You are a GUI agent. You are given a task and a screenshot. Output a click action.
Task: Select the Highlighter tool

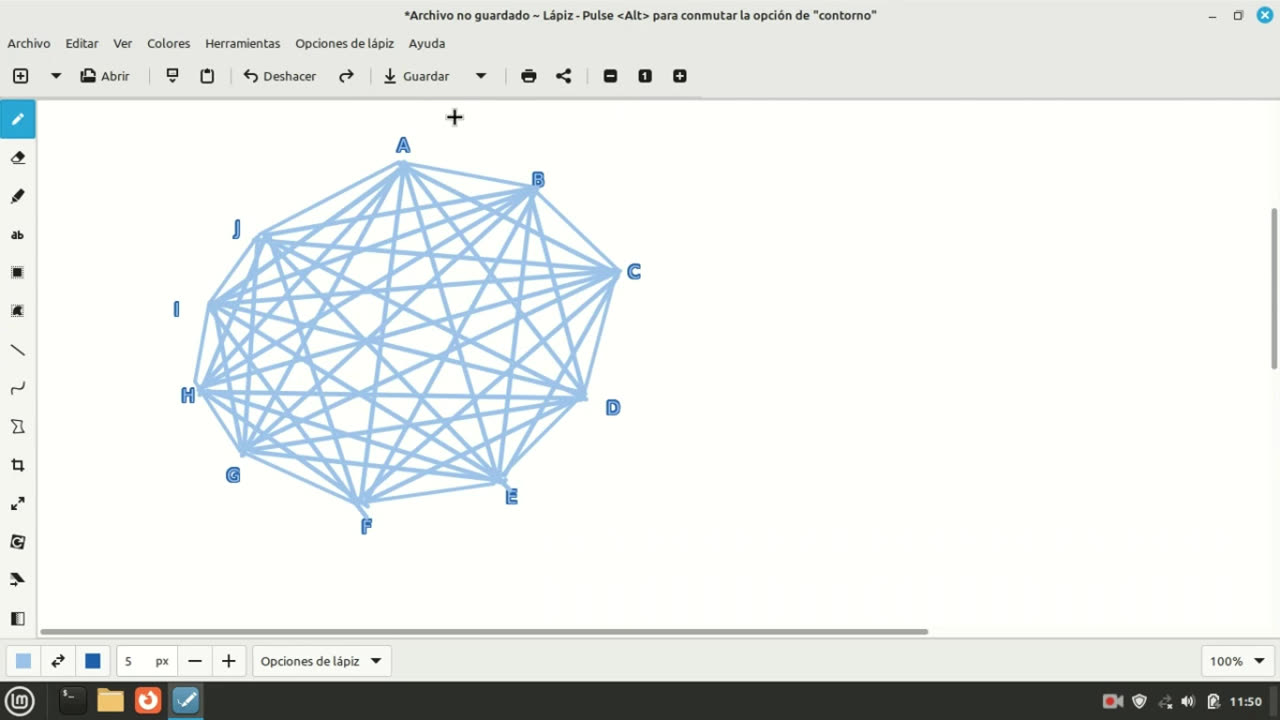click(x=18, y=196)
